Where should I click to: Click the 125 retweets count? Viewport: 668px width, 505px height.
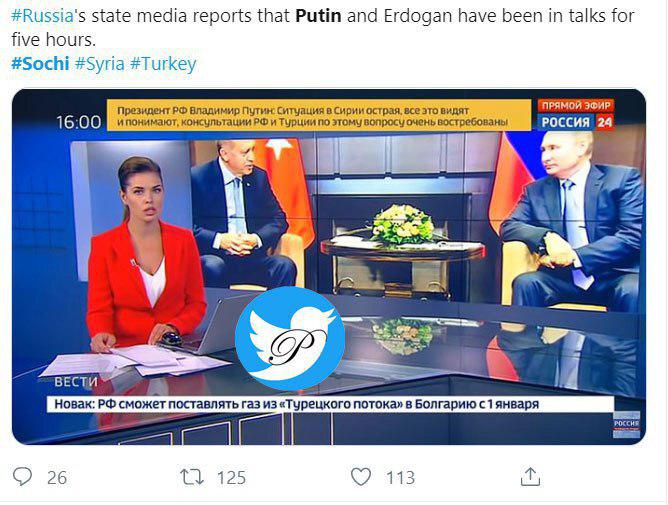click(231, 478)
